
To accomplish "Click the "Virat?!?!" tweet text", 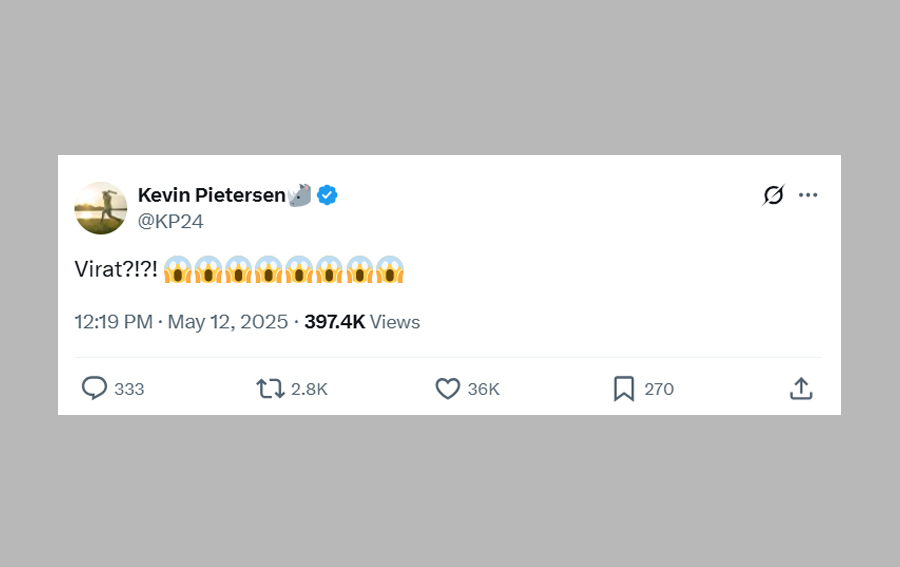I will (x=116, y=270).
